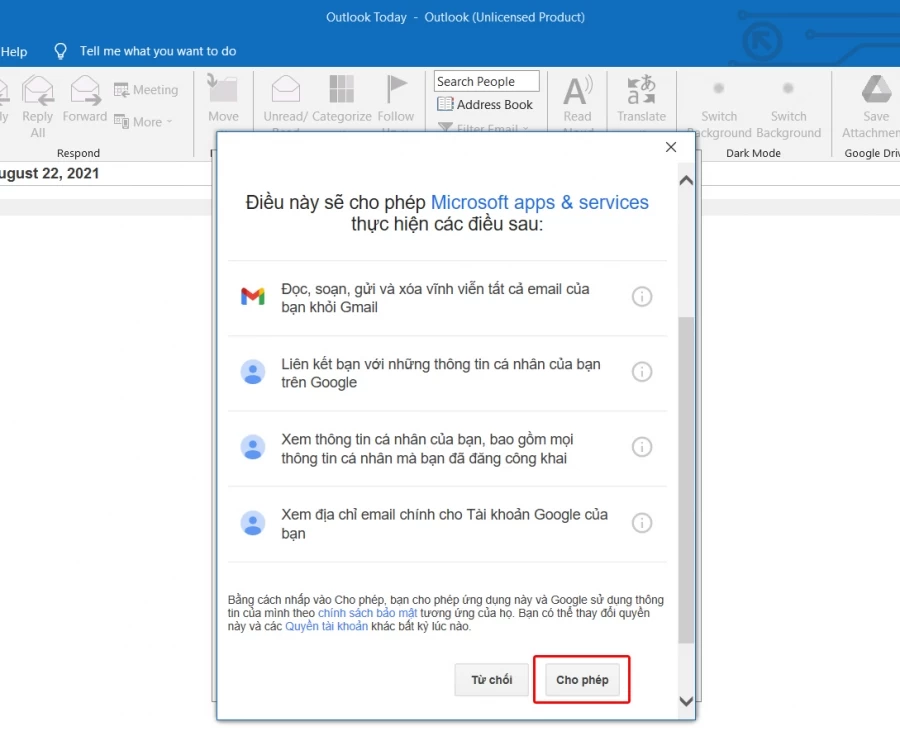Viewport: 900px width, 736px height.
Task: Click the Reply All icon in Outlook ribbon
Action: 38,90
